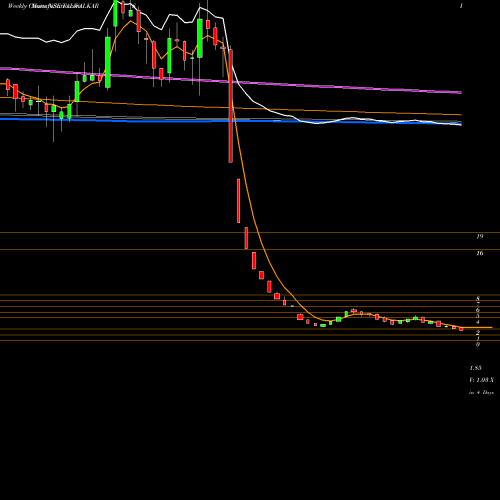
Task: Click the volume readout starting 'V: 1.03'
Action: (481, 380)
